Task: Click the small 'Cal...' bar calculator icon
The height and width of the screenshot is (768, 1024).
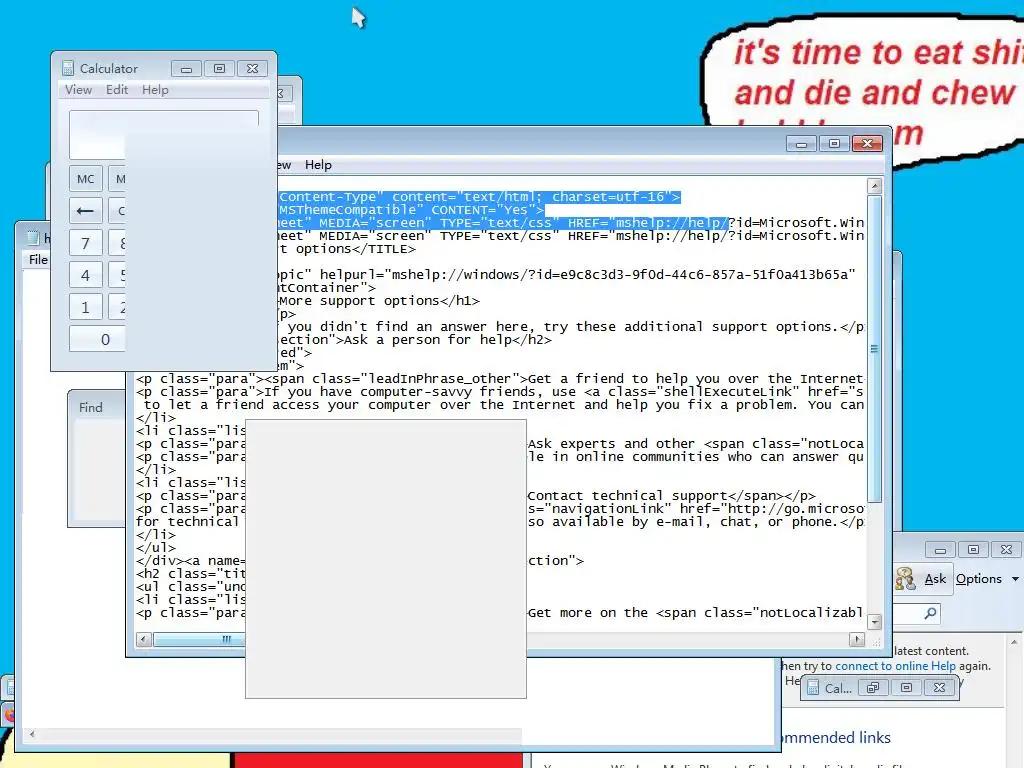Action: tap(813, 688)
